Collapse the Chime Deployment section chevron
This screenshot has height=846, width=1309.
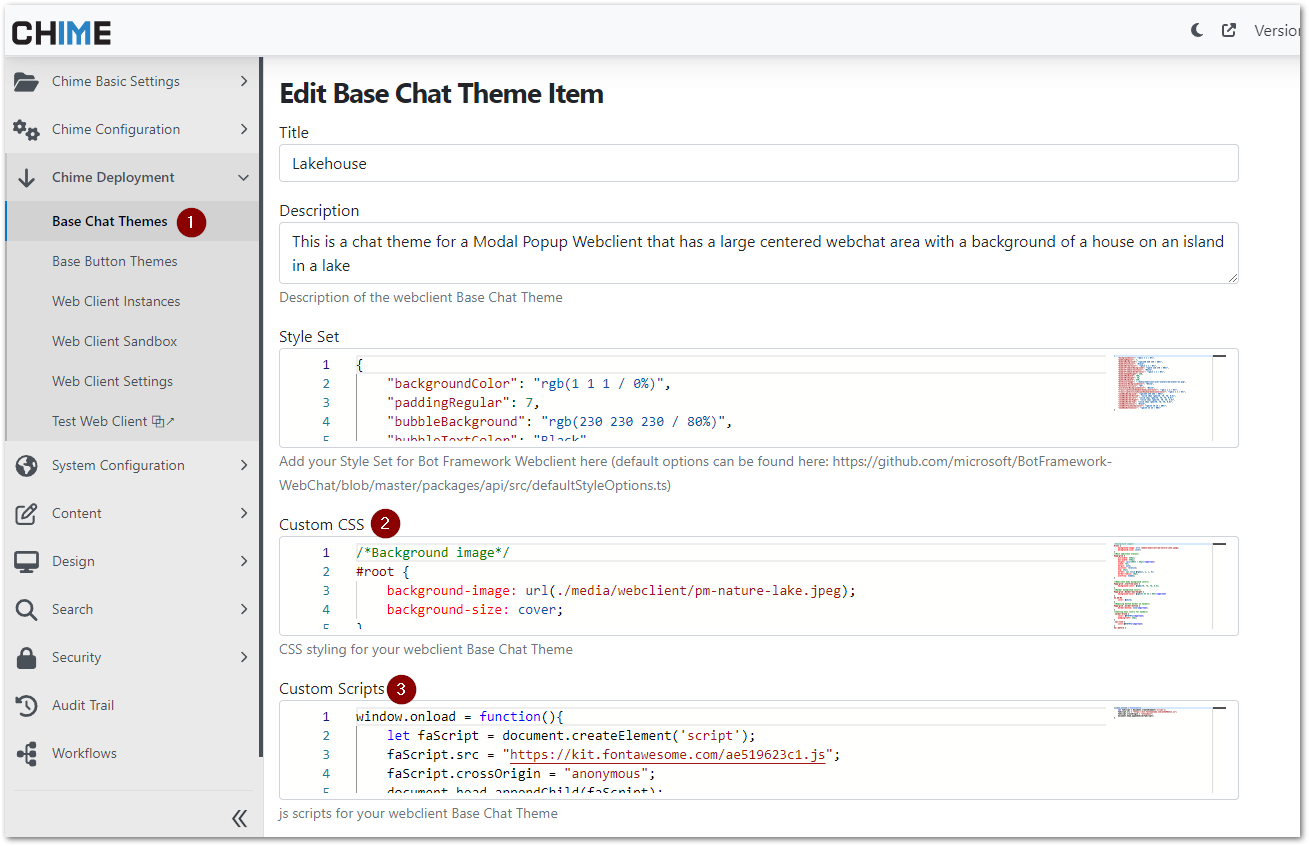tap(243, 178)
